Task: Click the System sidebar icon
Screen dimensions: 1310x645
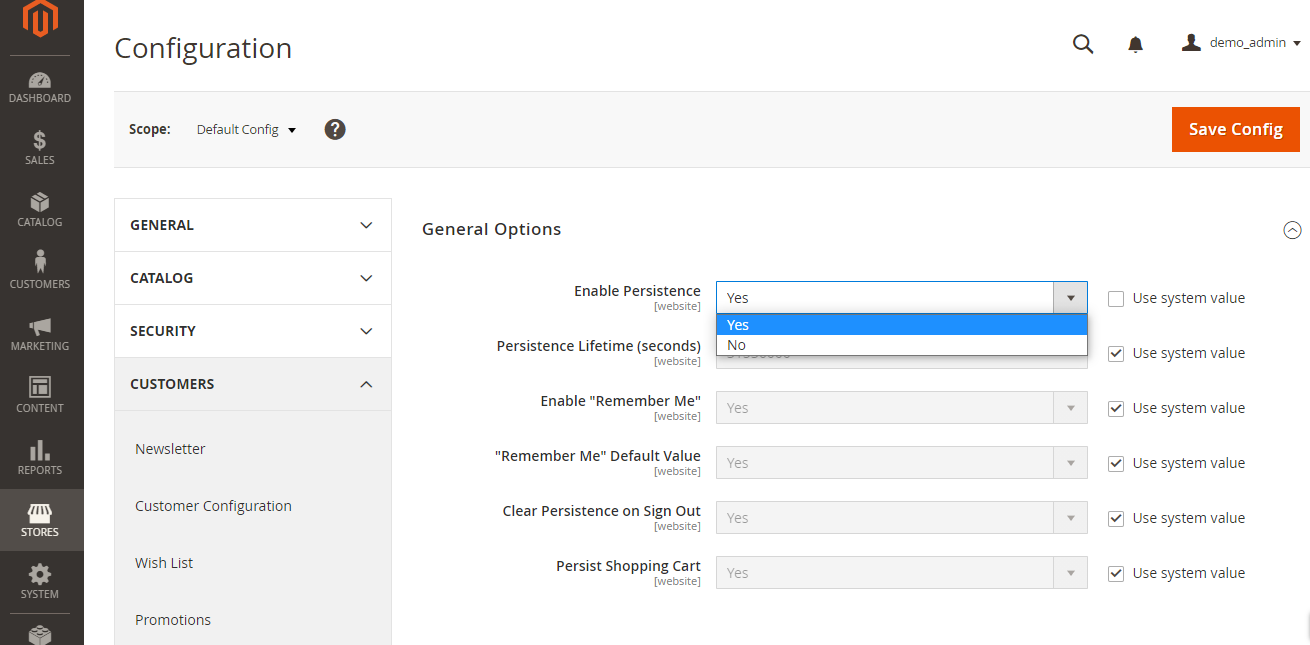Action: 40,581
